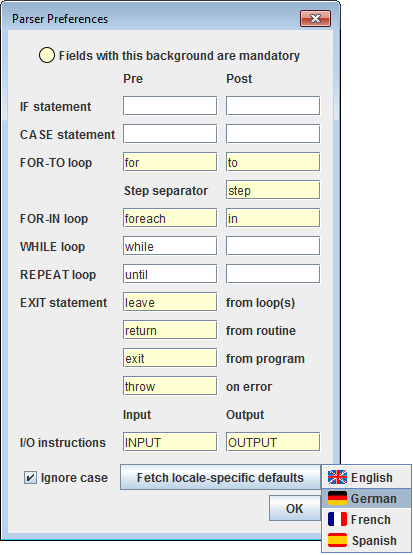Edit the REPEAT loop 'until' field
Screen dimensions: 413x555
click(x=170, y=274)
